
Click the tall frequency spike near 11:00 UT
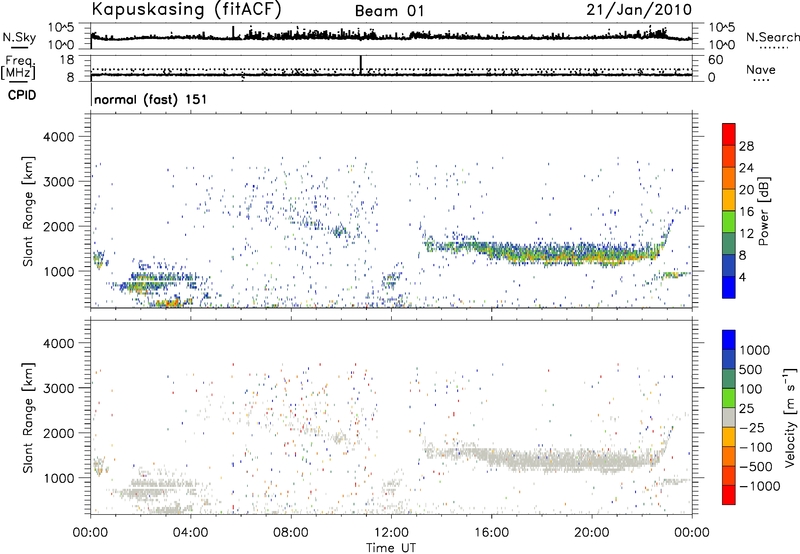click(x=361, y=65)
